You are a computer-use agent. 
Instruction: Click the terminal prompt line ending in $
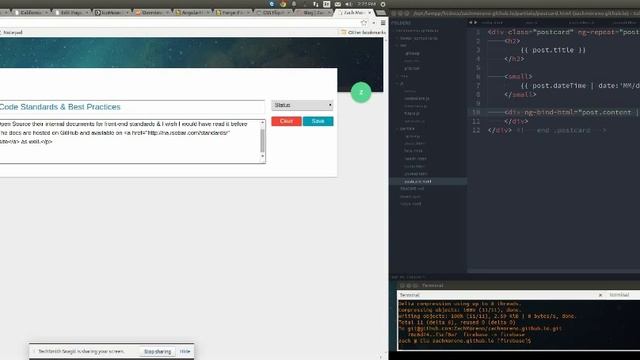point(464,341)
